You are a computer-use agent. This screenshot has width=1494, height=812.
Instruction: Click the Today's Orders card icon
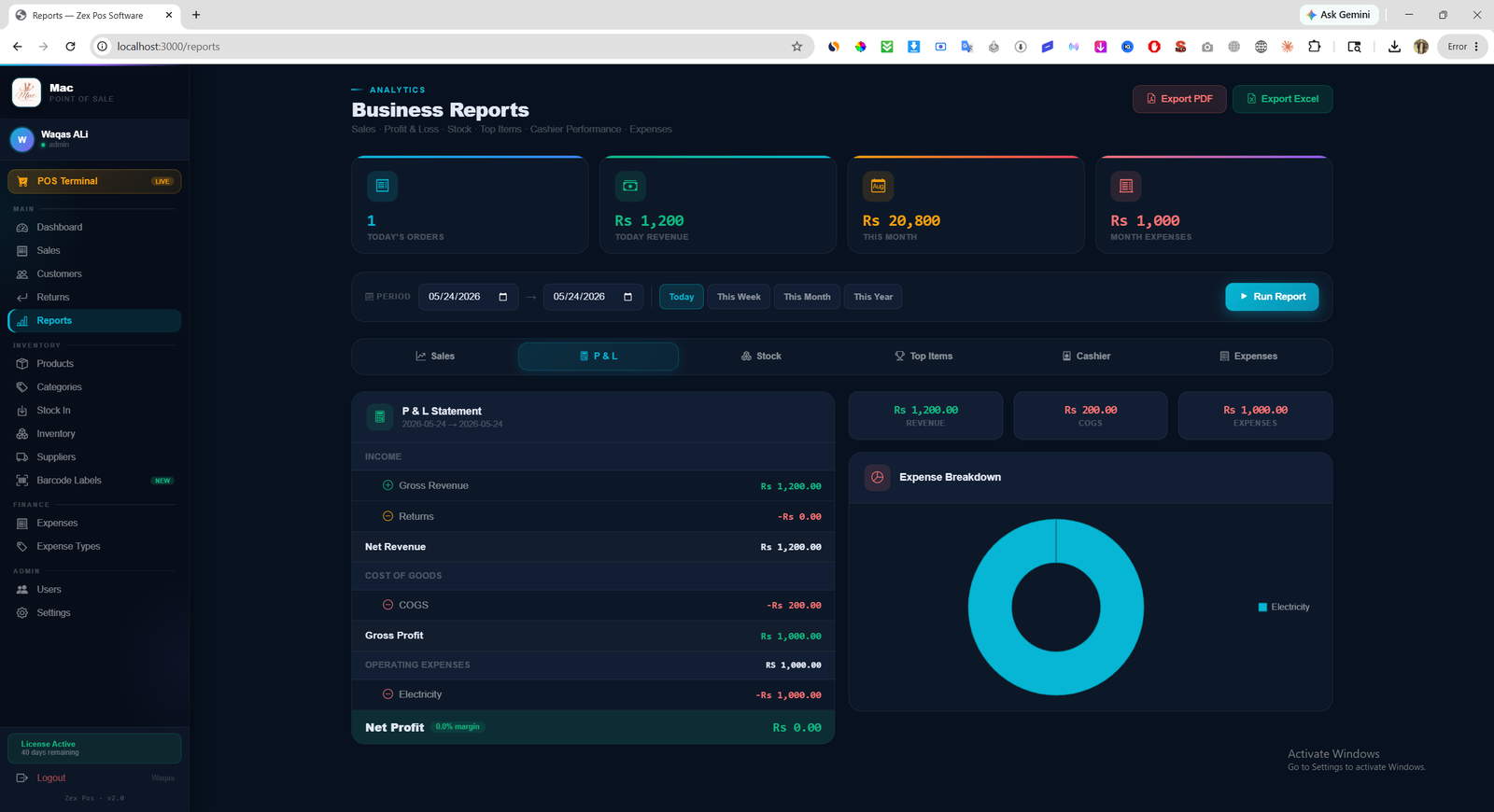pyautogui.click(x=382, y=186)
